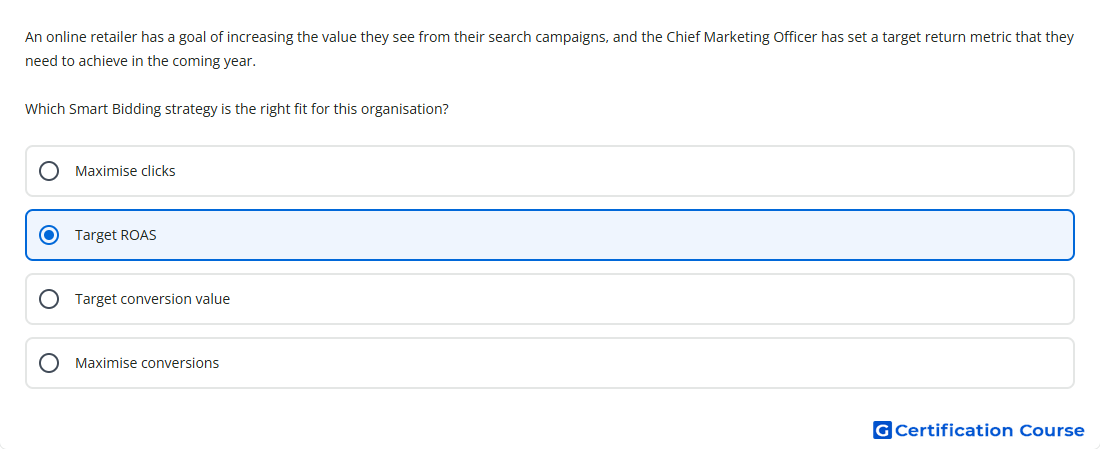Image resolution: width=1100 pixels, height=449 pixels.
Task: Click the 'Target conversion value' label text
Action: [152, 299]
